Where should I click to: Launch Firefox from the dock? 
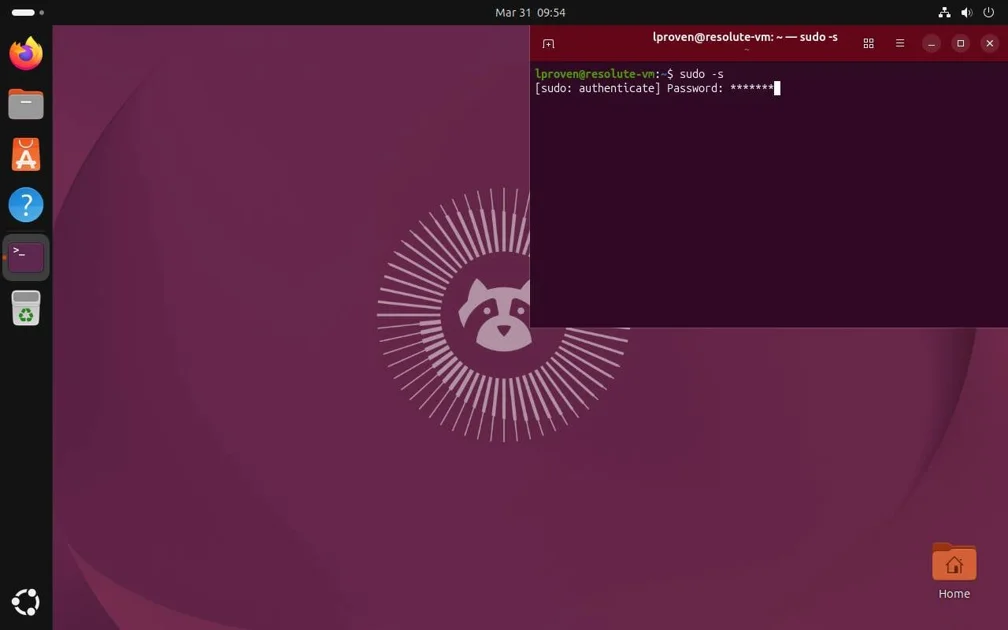click(26, 54)
